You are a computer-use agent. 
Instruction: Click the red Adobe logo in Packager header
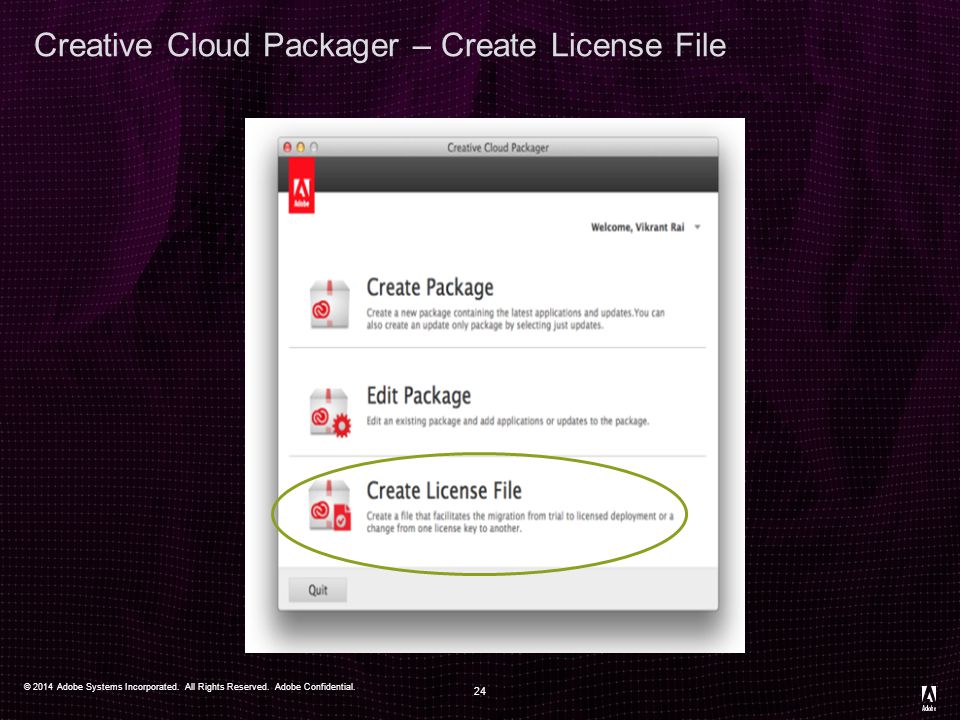pos(302,186)
